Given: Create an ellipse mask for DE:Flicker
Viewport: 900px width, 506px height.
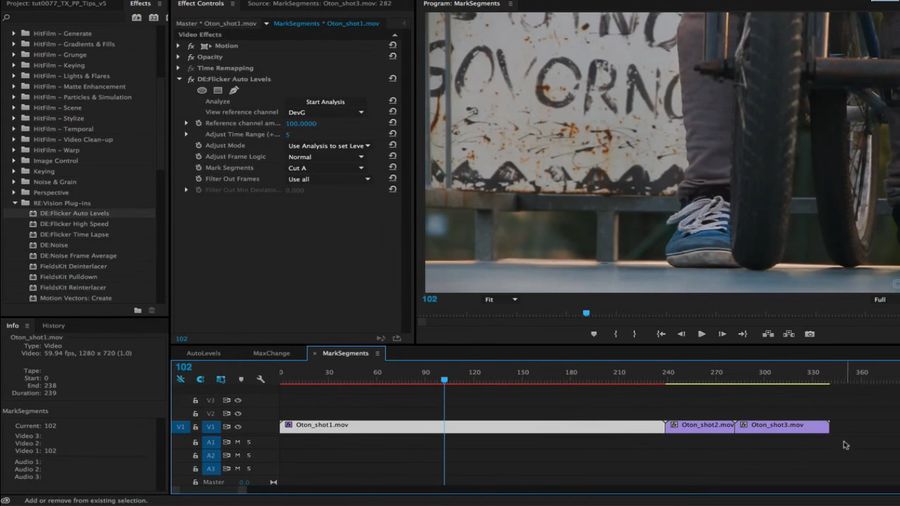Looking at the screenshot, I should (x=202, y=90).
